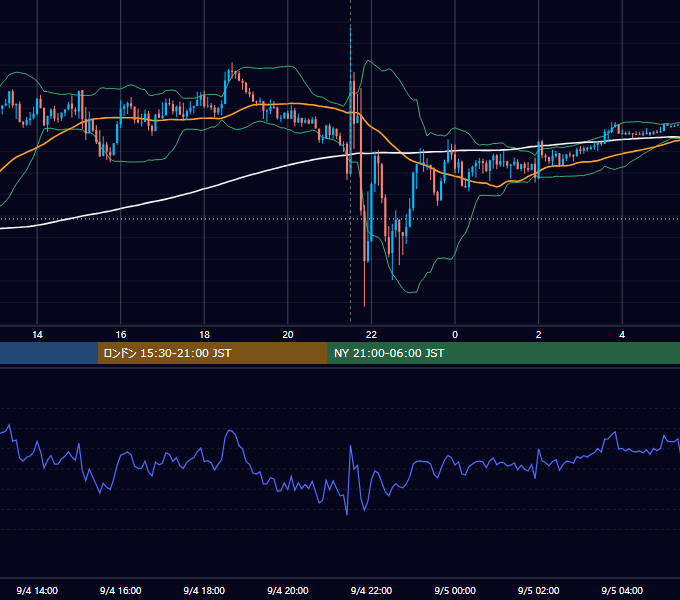
Task: Click the 9/4 18:00 date label
Action: coord(204,590)
